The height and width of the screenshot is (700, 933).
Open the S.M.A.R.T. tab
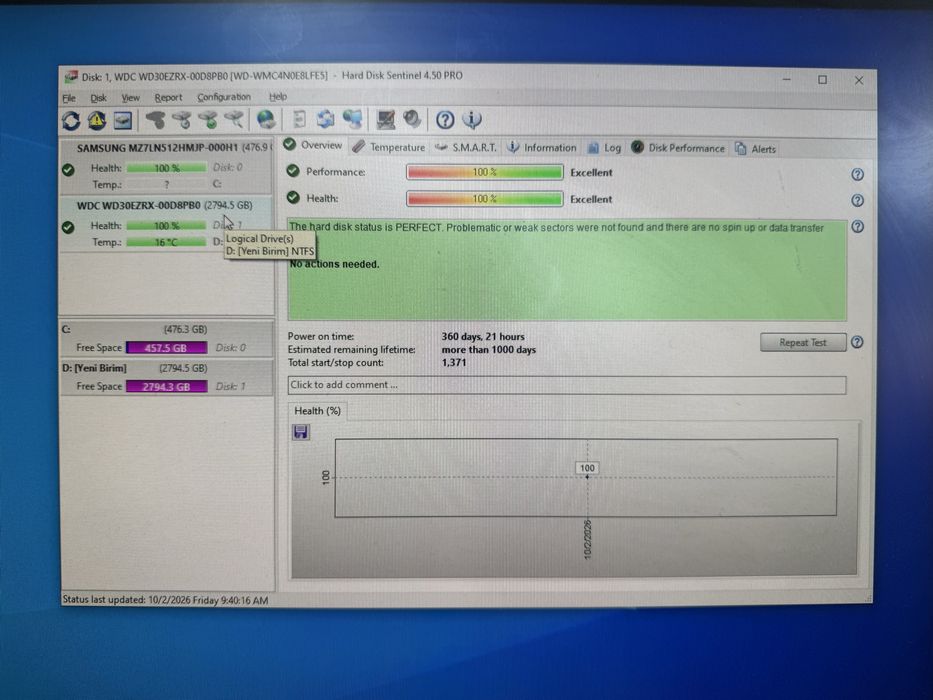click(x=465, y=148)
